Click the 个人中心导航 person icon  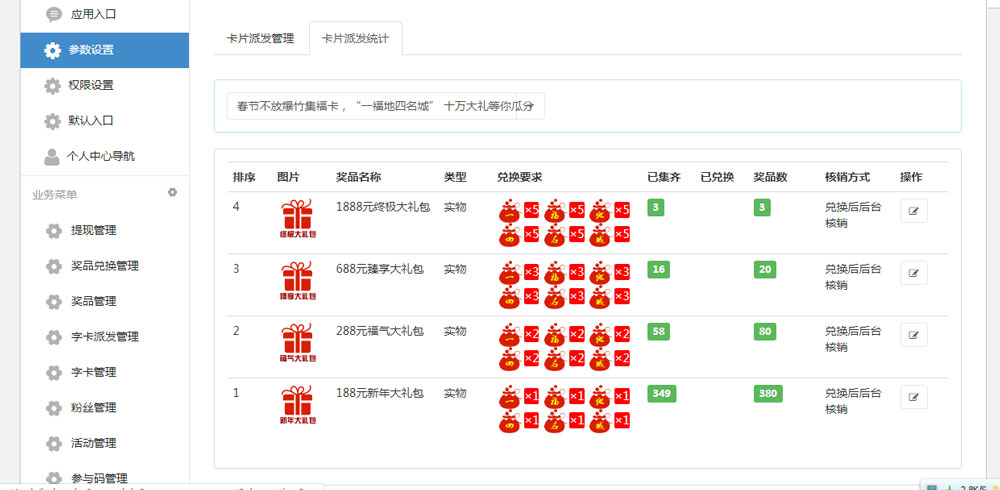52,156
